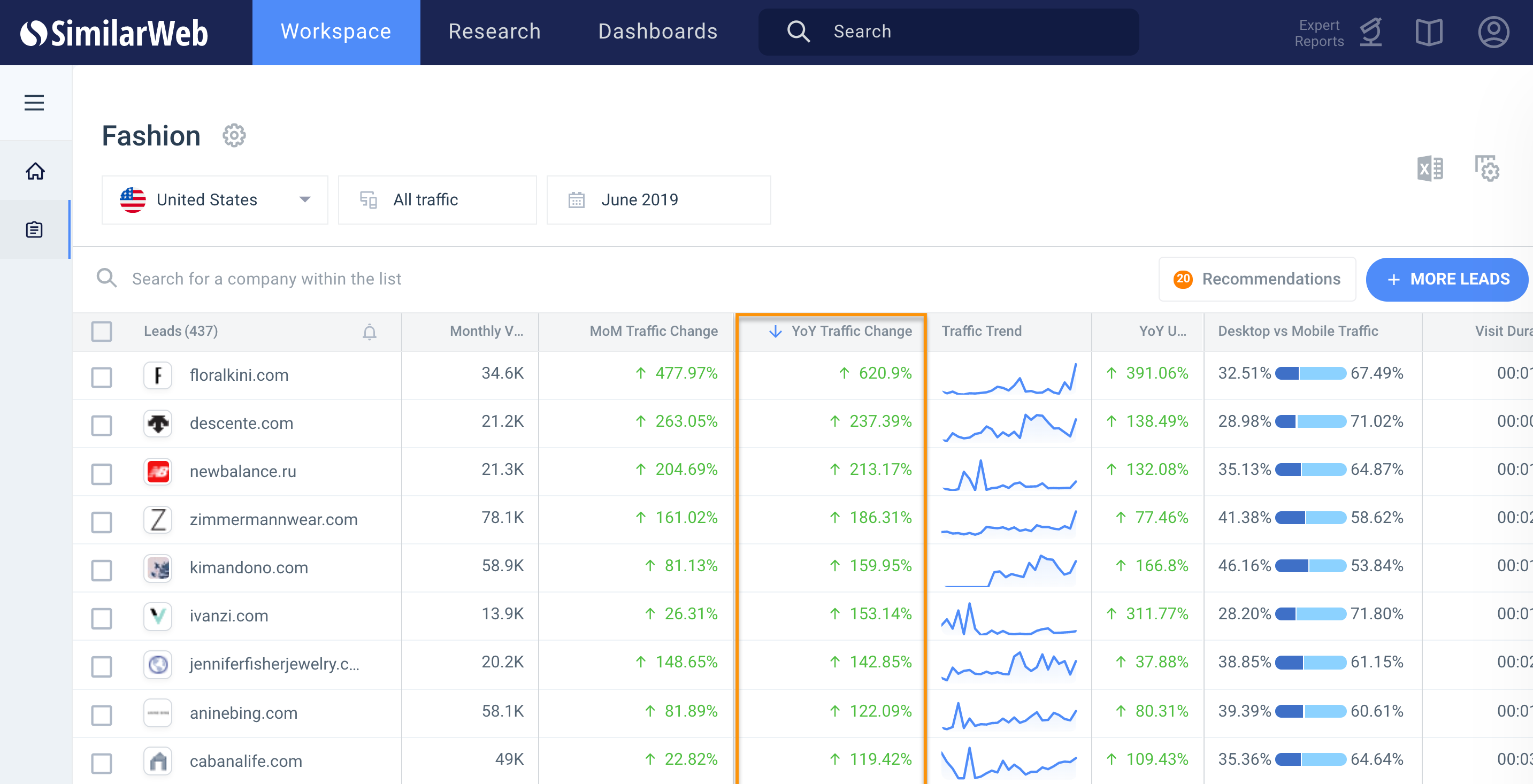Screen dimensions: 1533x784
Task: Click the list search magnifier icon
Action: [107, 279]
